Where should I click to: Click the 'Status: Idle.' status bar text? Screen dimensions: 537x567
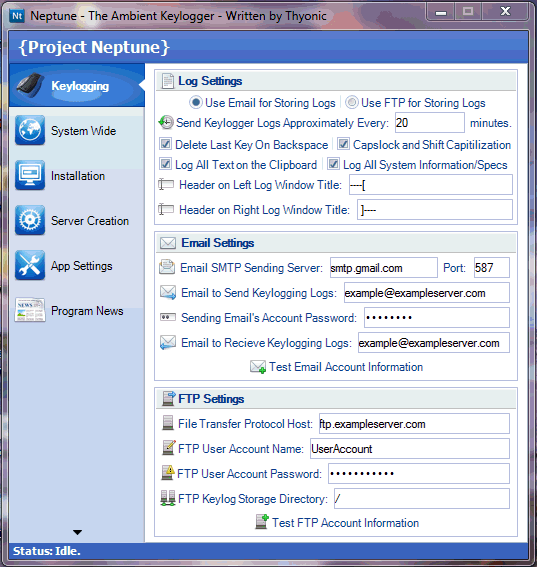(47, 551)
